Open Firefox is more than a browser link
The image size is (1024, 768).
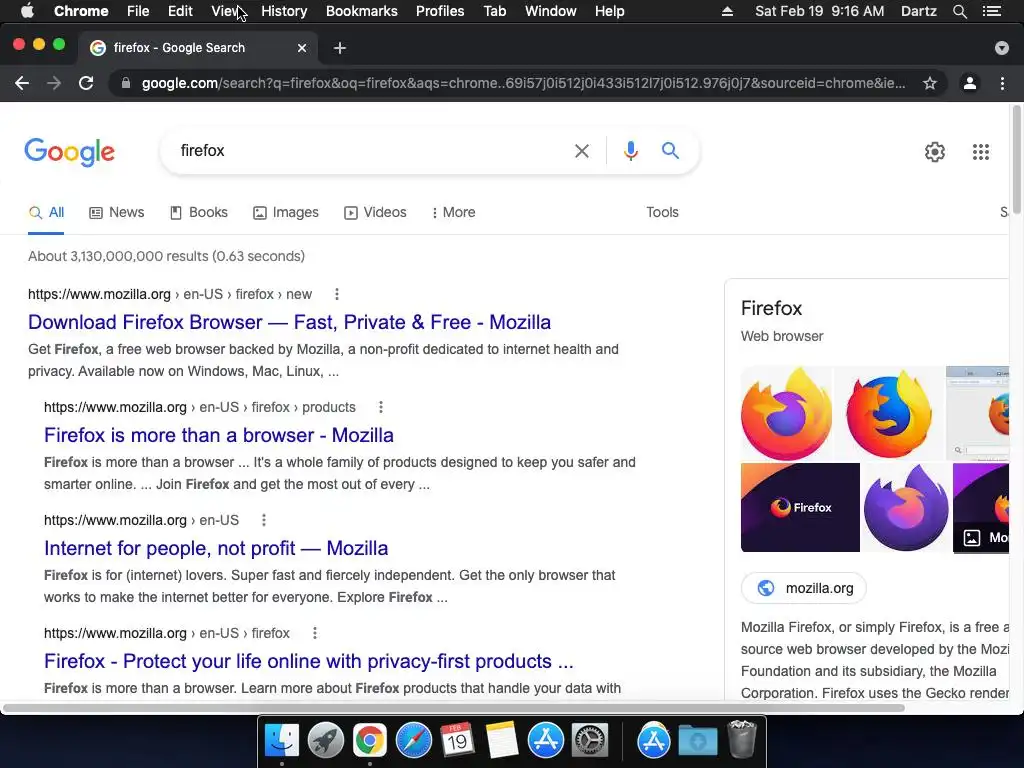click(219, 435)
